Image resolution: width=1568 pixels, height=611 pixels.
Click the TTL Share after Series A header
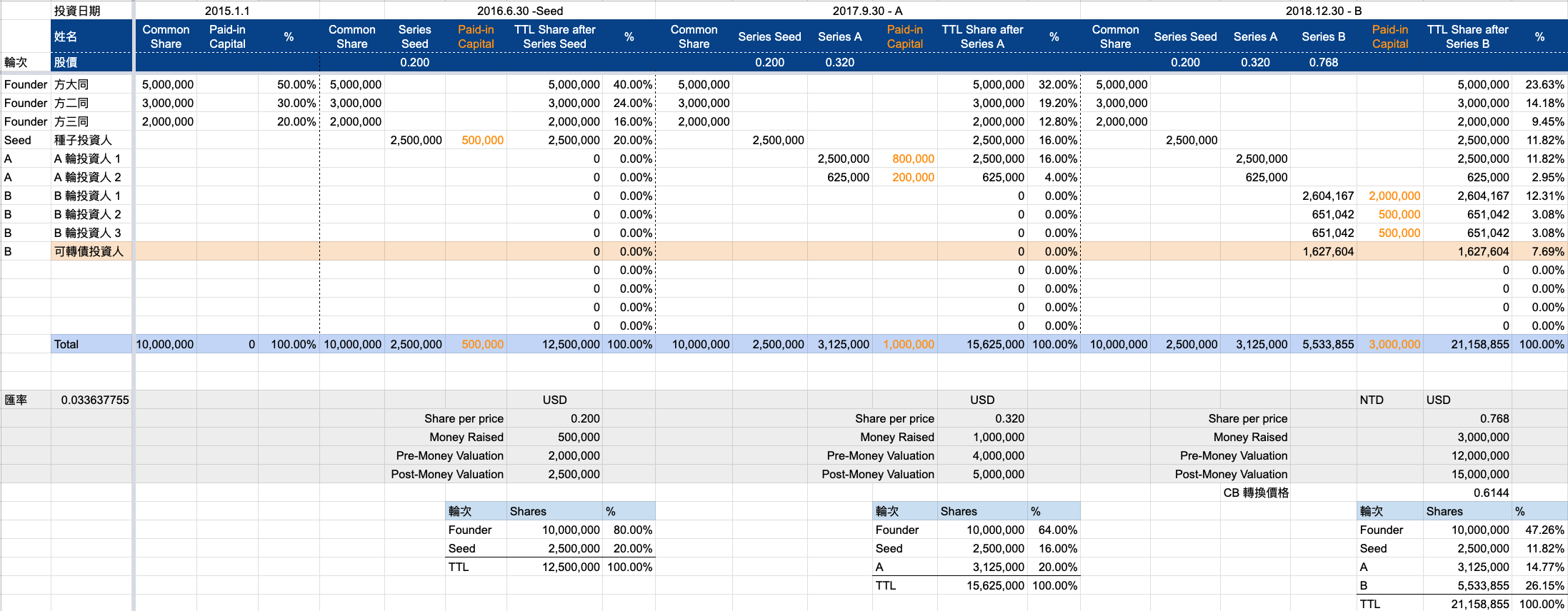982,36
